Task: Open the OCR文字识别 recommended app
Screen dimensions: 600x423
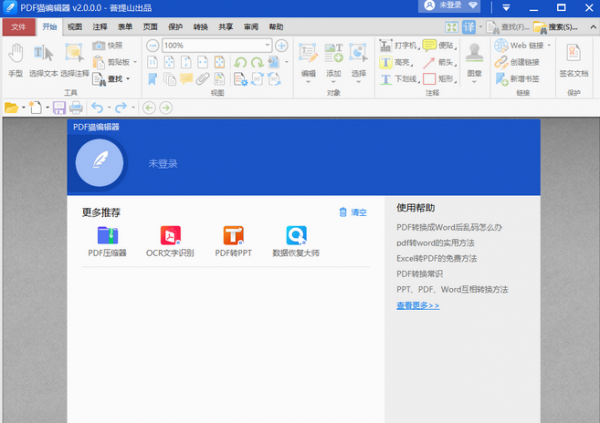Action: [x=170, y=242]
